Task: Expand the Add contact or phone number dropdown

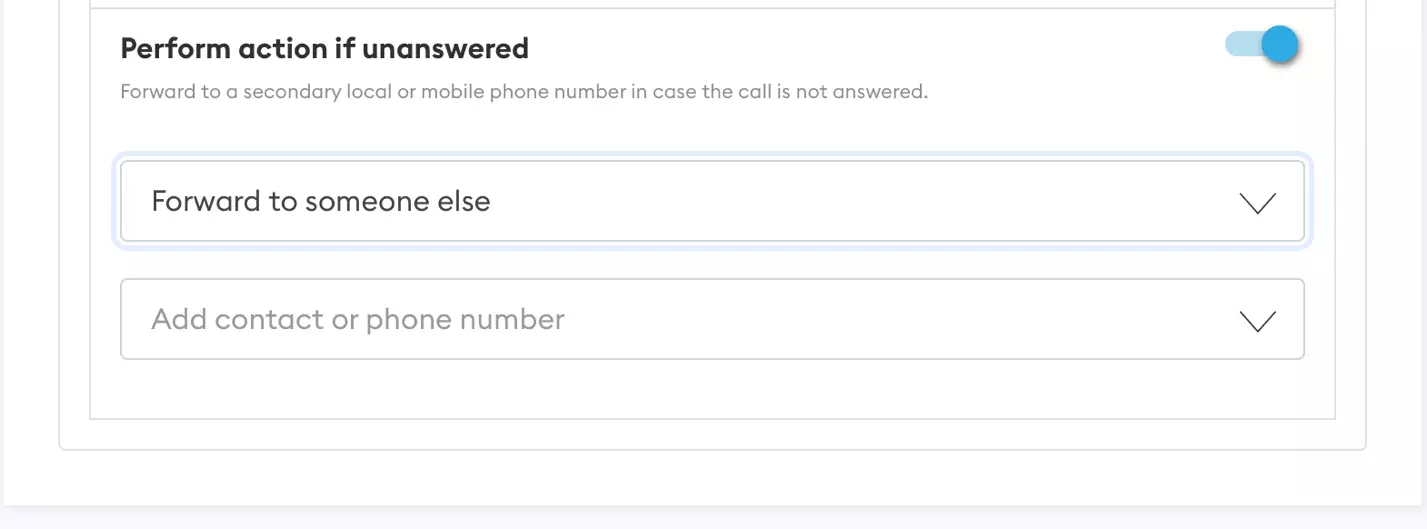Action: [712, 319]
